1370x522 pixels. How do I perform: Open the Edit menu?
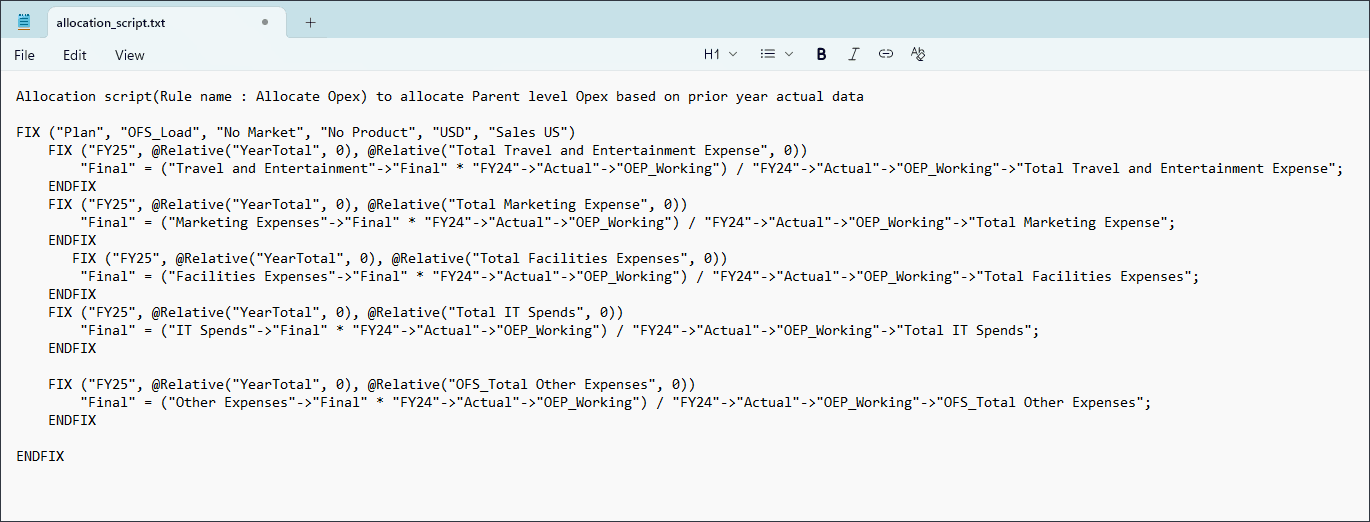pos(75,55)
